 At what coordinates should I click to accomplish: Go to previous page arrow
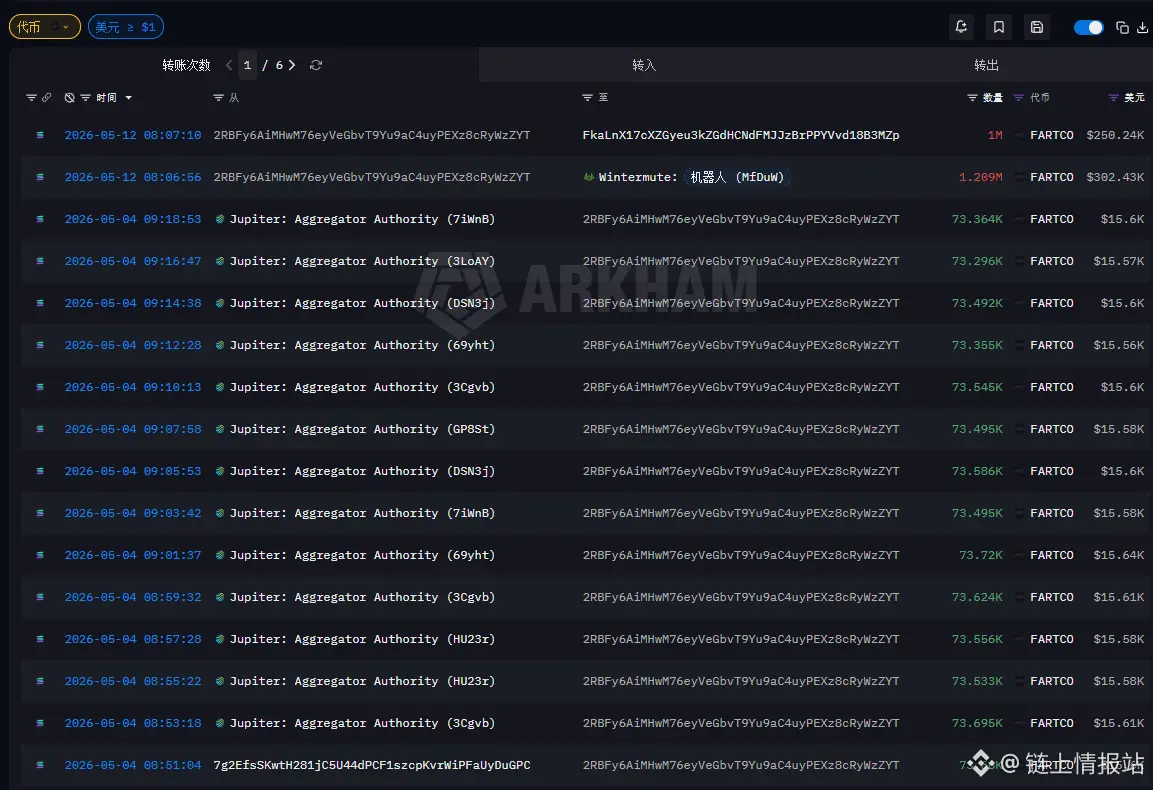click(229, 65)
